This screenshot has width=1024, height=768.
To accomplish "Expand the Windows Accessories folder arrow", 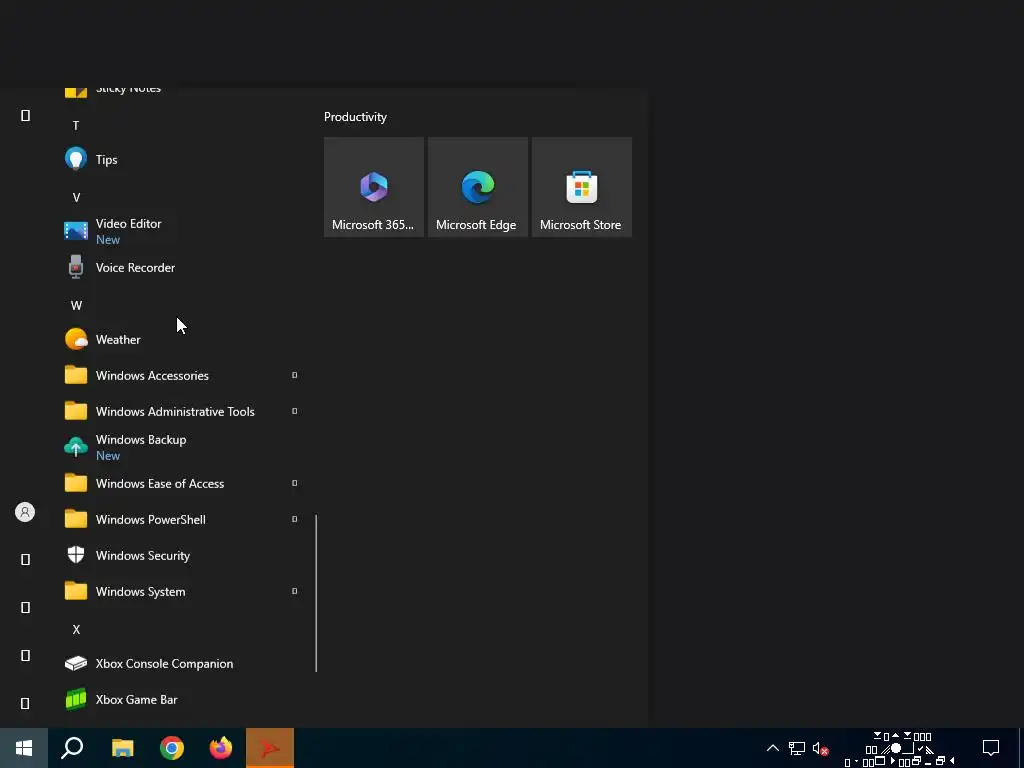I will tap(295, 375).
